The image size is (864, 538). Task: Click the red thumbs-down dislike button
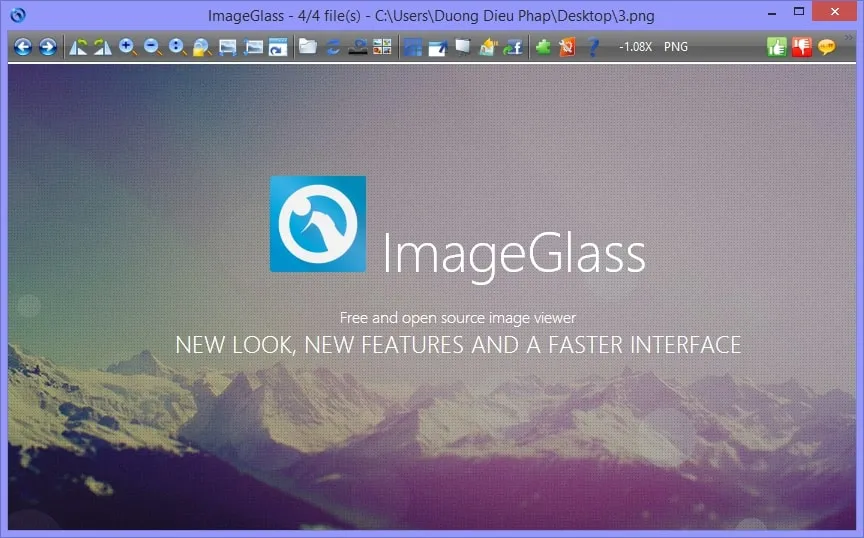tap(802, 47)
